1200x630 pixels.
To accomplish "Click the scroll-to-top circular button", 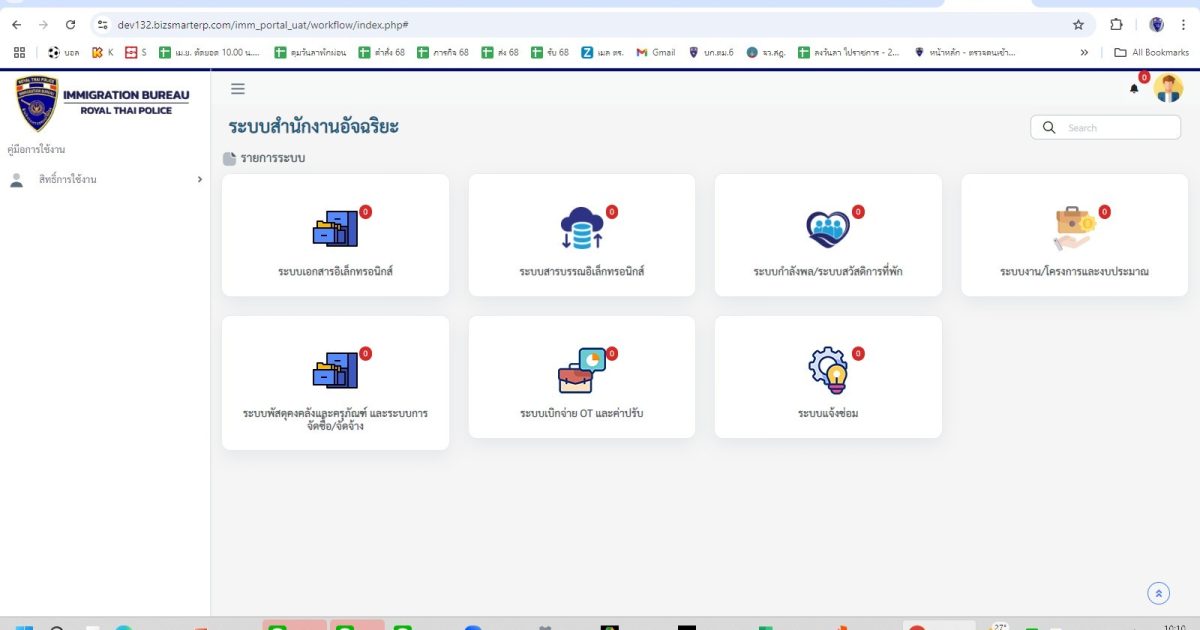I will tap(1158, 593).
